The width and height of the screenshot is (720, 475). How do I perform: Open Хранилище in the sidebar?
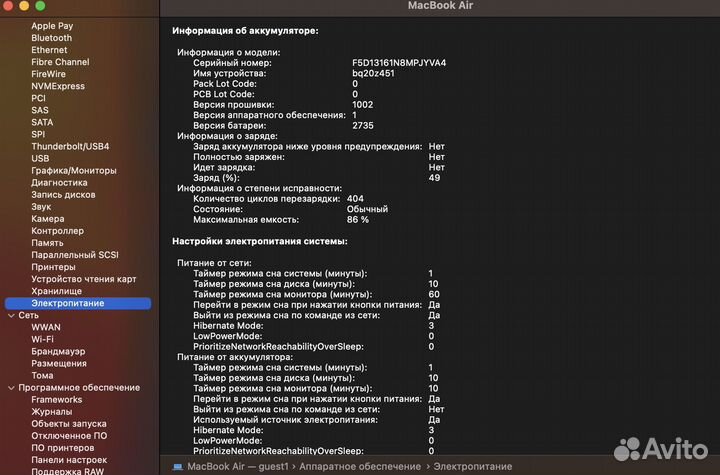pos(56,291)
